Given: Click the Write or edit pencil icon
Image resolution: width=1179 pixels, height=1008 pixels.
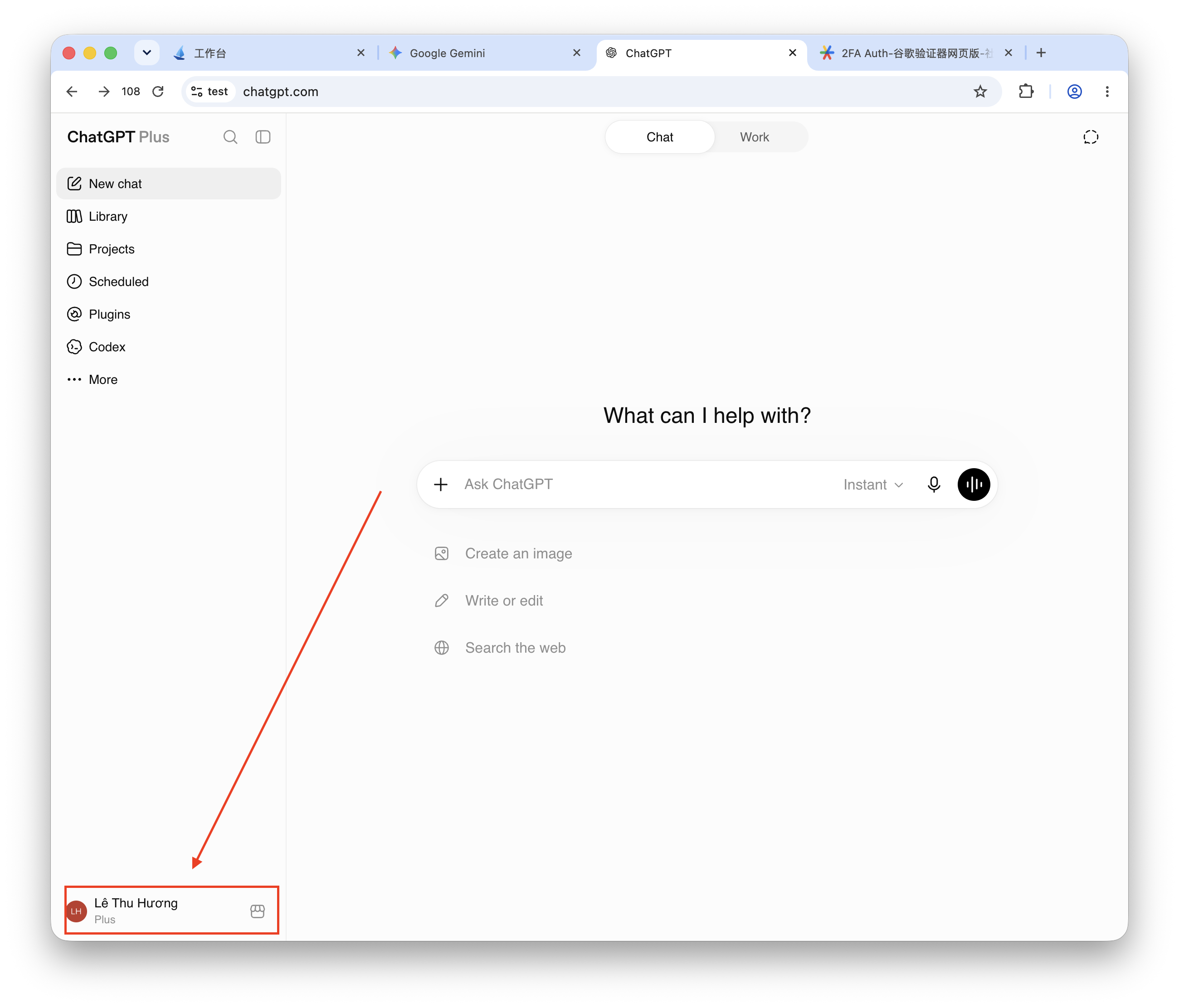Looking at the screenshot, I should click(x=442, y=601).
